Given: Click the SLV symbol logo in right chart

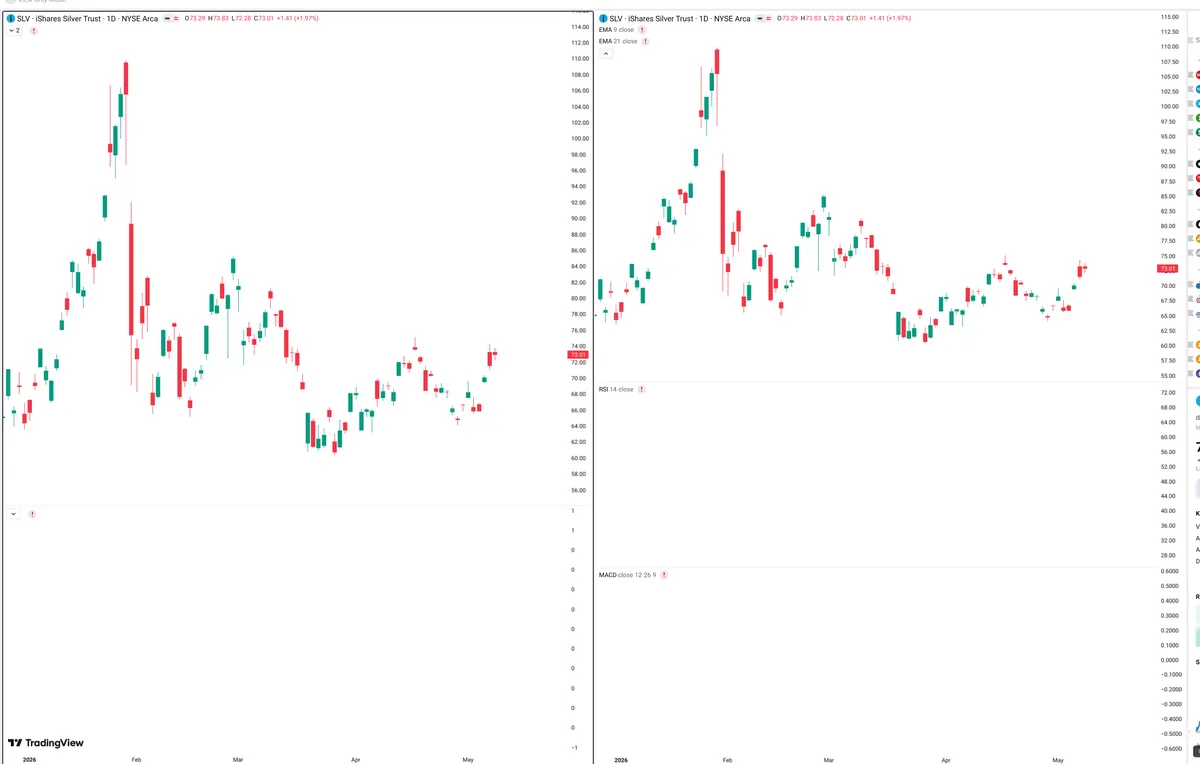Looking at the screenshot, I should pos(603,19).
